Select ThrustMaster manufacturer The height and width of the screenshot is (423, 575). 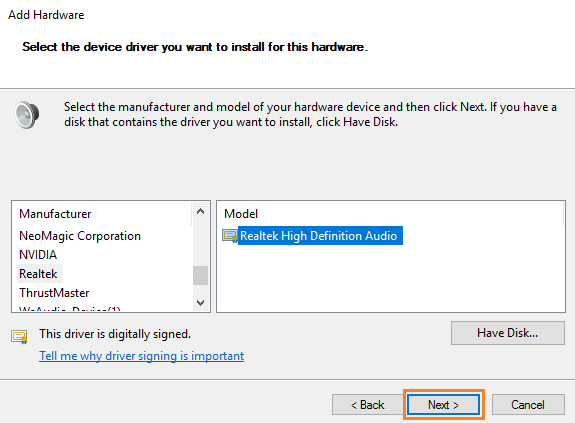click(54, 293)
